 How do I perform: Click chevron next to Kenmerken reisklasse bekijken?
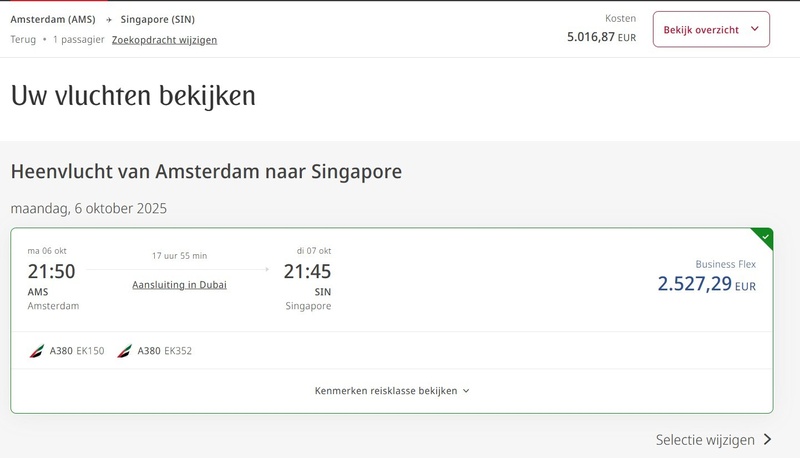pyautogui.click(x=466, y=392)
